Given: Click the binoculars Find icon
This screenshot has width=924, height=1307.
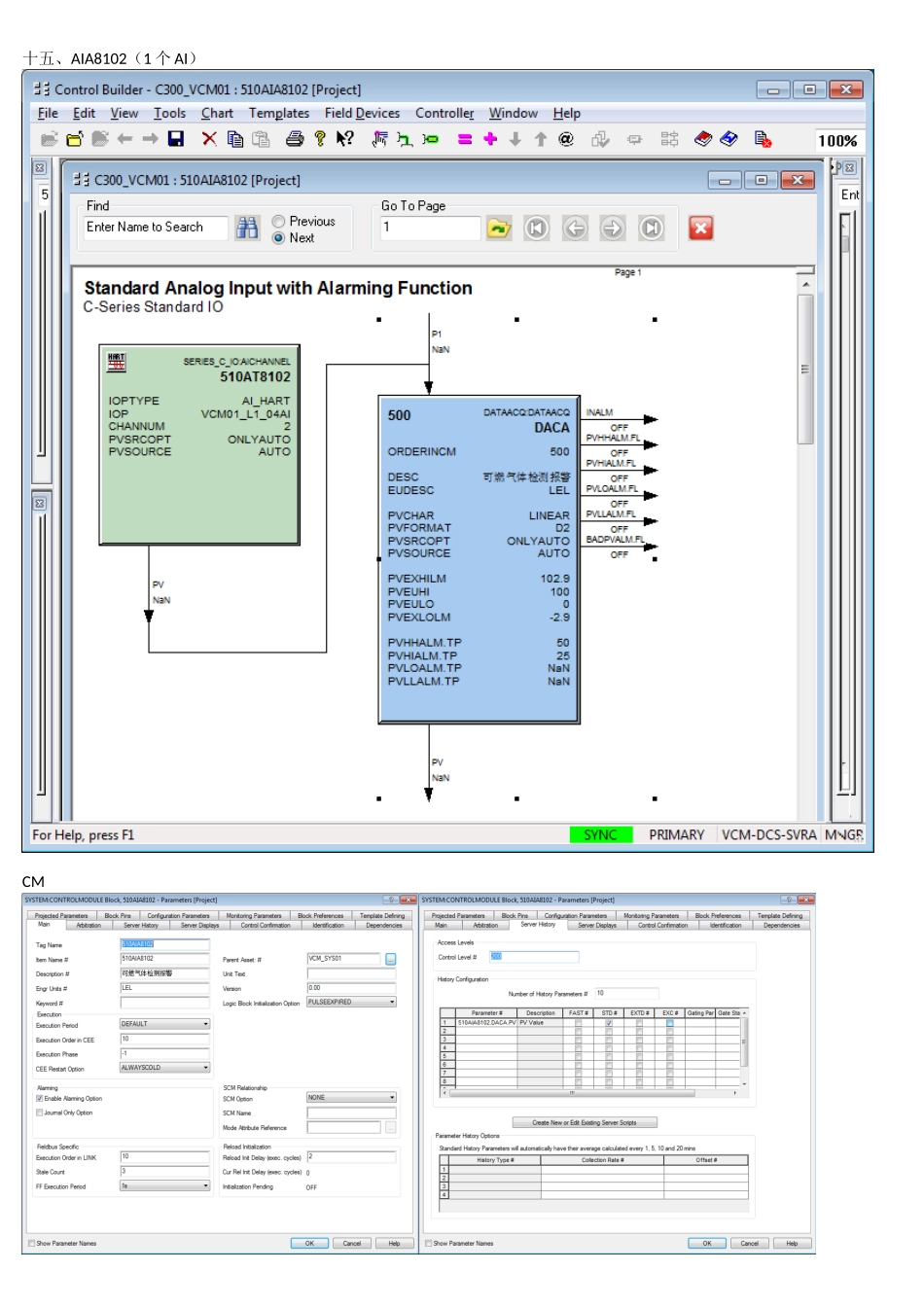Looking at the screenshot, I should (x=248, y=228).
